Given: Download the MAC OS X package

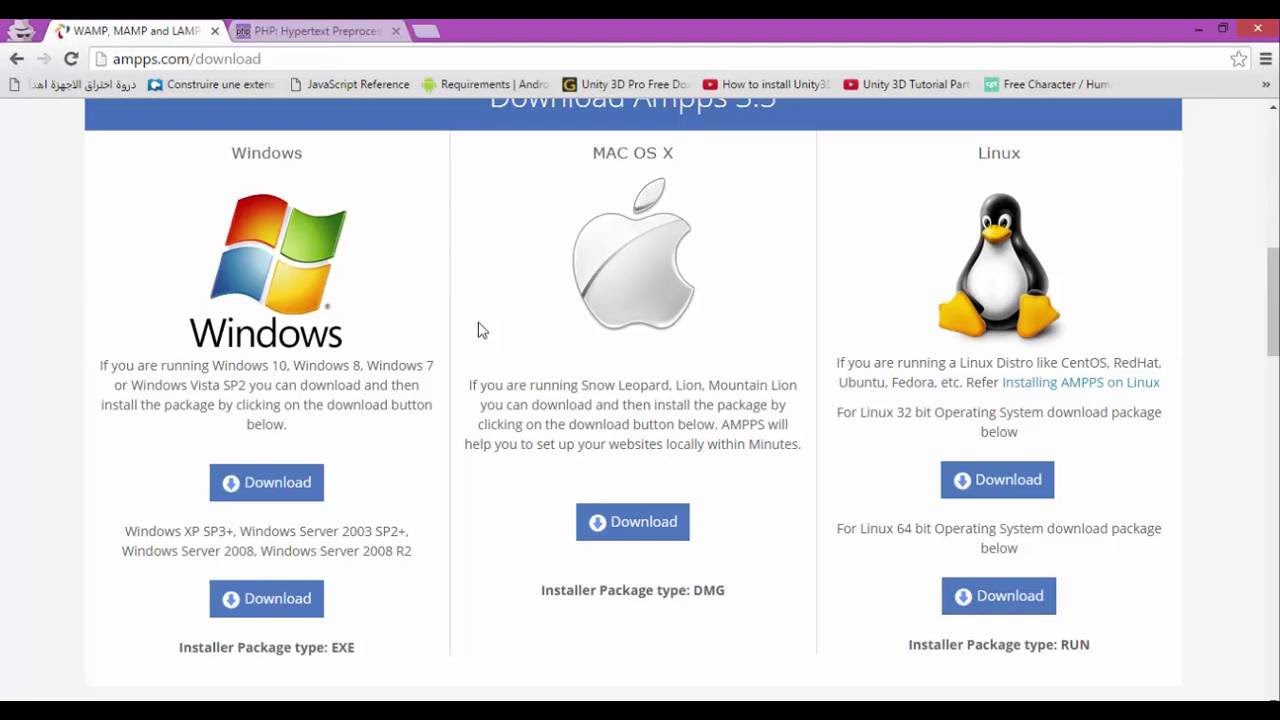Looking at the screenshot, I should click(632, 522).
